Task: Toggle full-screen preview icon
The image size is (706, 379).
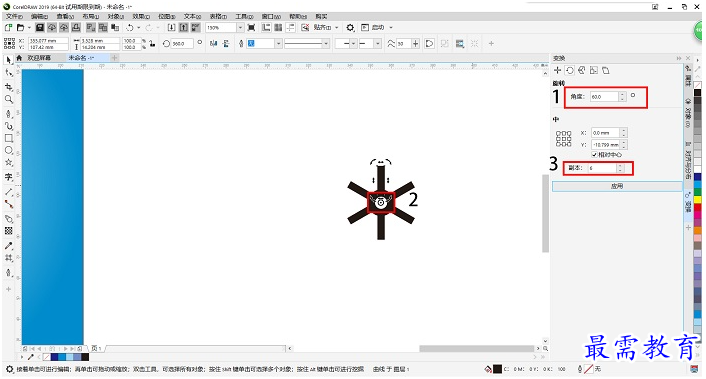Action: coord(252,27)
